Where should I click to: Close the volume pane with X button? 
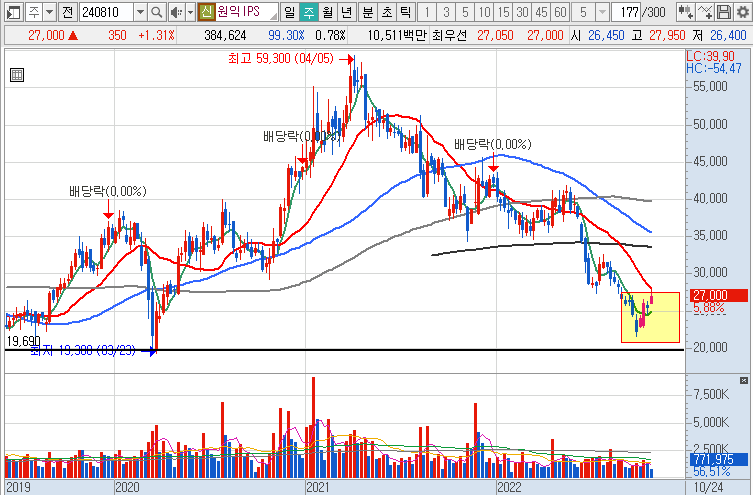744,380
